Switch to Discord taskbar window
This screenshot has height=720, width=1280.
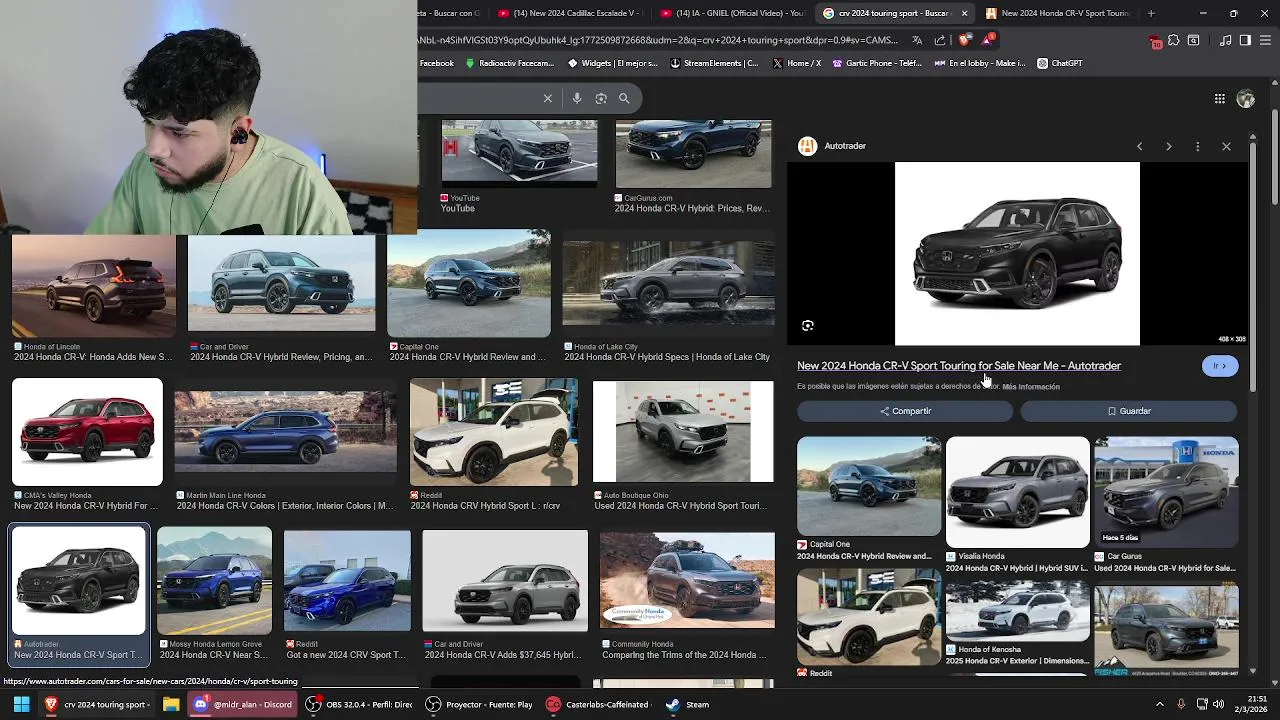click(x=243, y=704)
